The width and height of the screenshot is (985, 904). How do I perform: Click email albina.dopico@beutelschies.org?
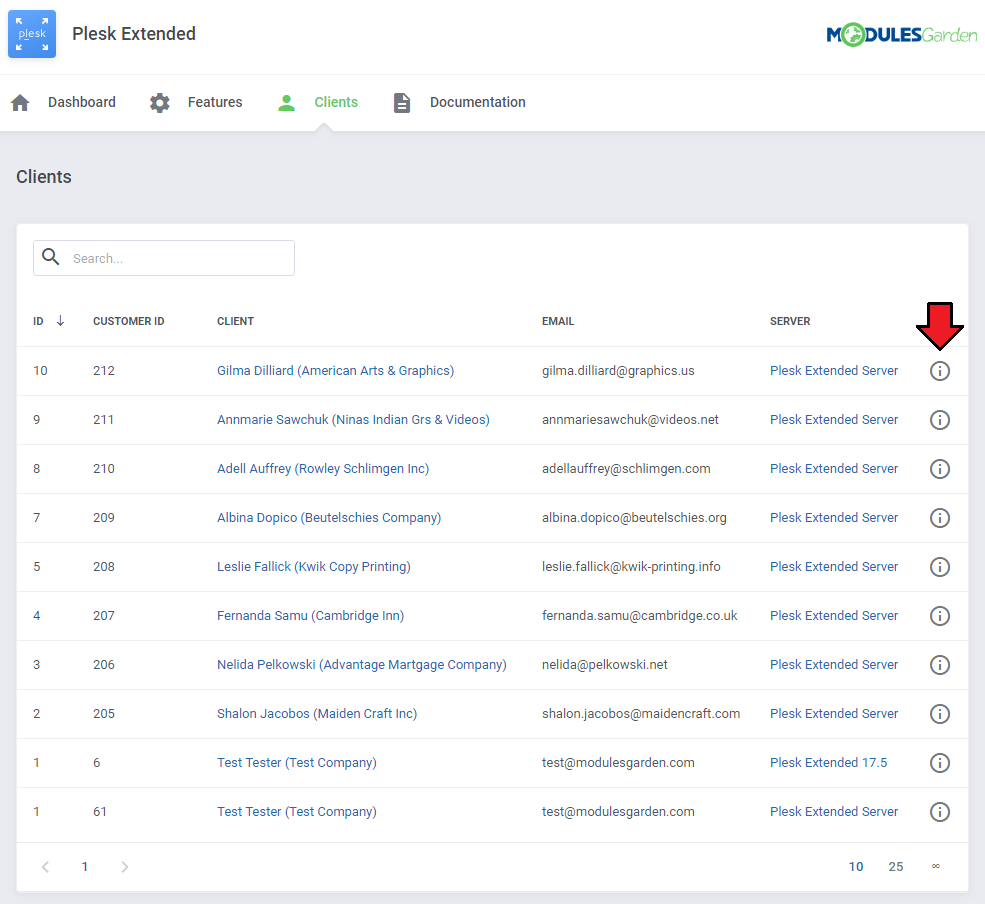(x=634, y=518)
